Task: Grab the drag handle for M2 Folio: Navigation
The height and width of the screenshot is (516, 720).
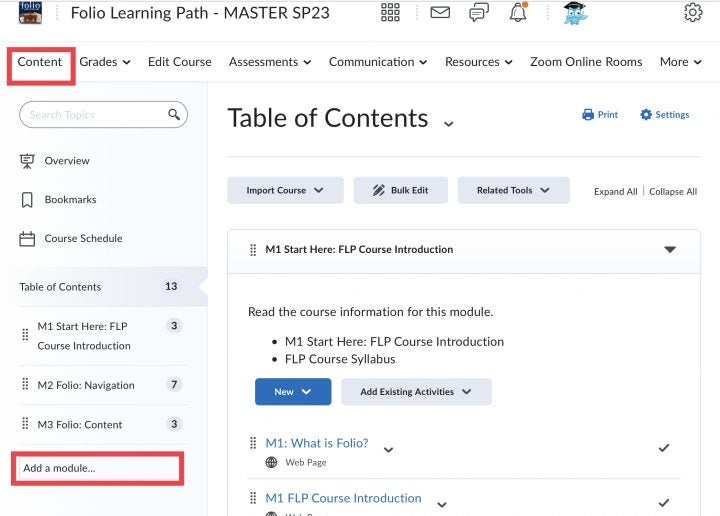Action: (x=25, y=384)
